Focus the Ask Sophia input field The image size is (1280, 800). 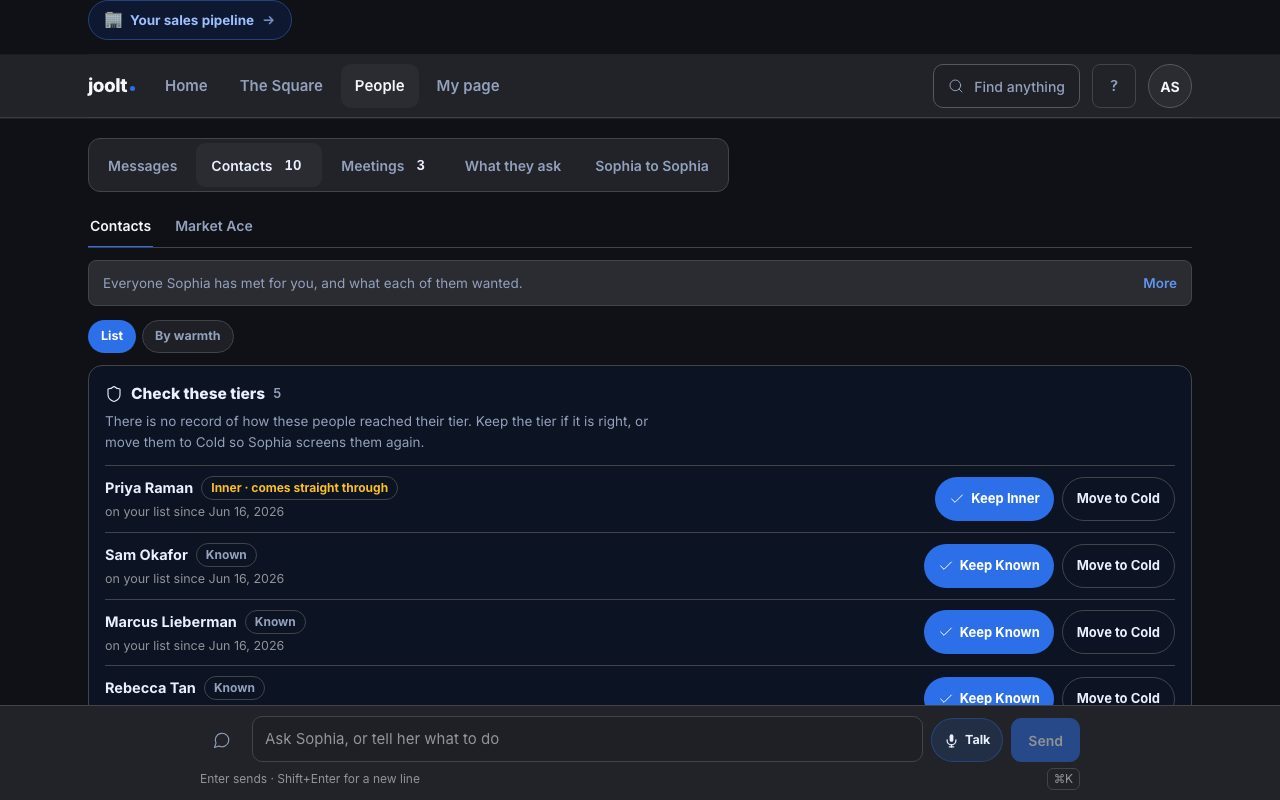click(587, 739)
